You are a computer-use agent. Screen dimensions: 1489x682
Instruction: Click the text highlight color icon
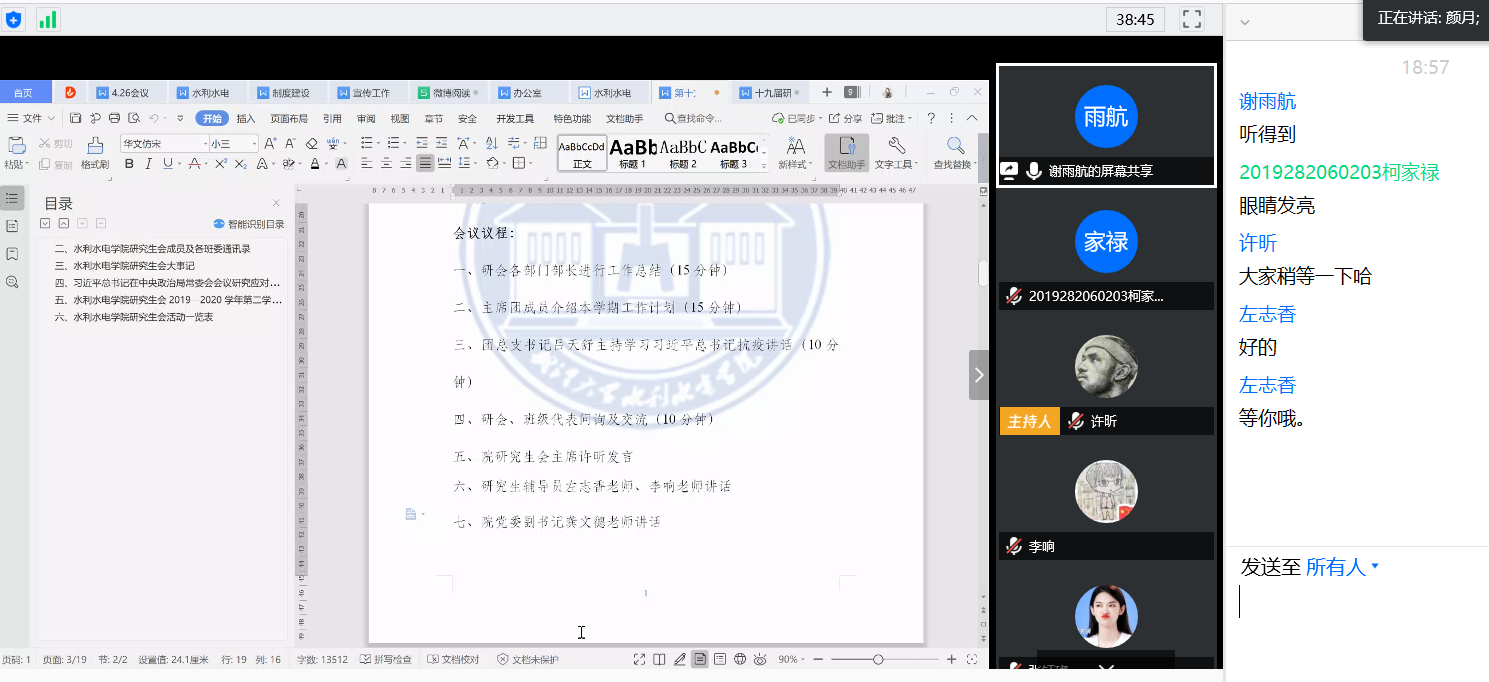pos(289,163)
